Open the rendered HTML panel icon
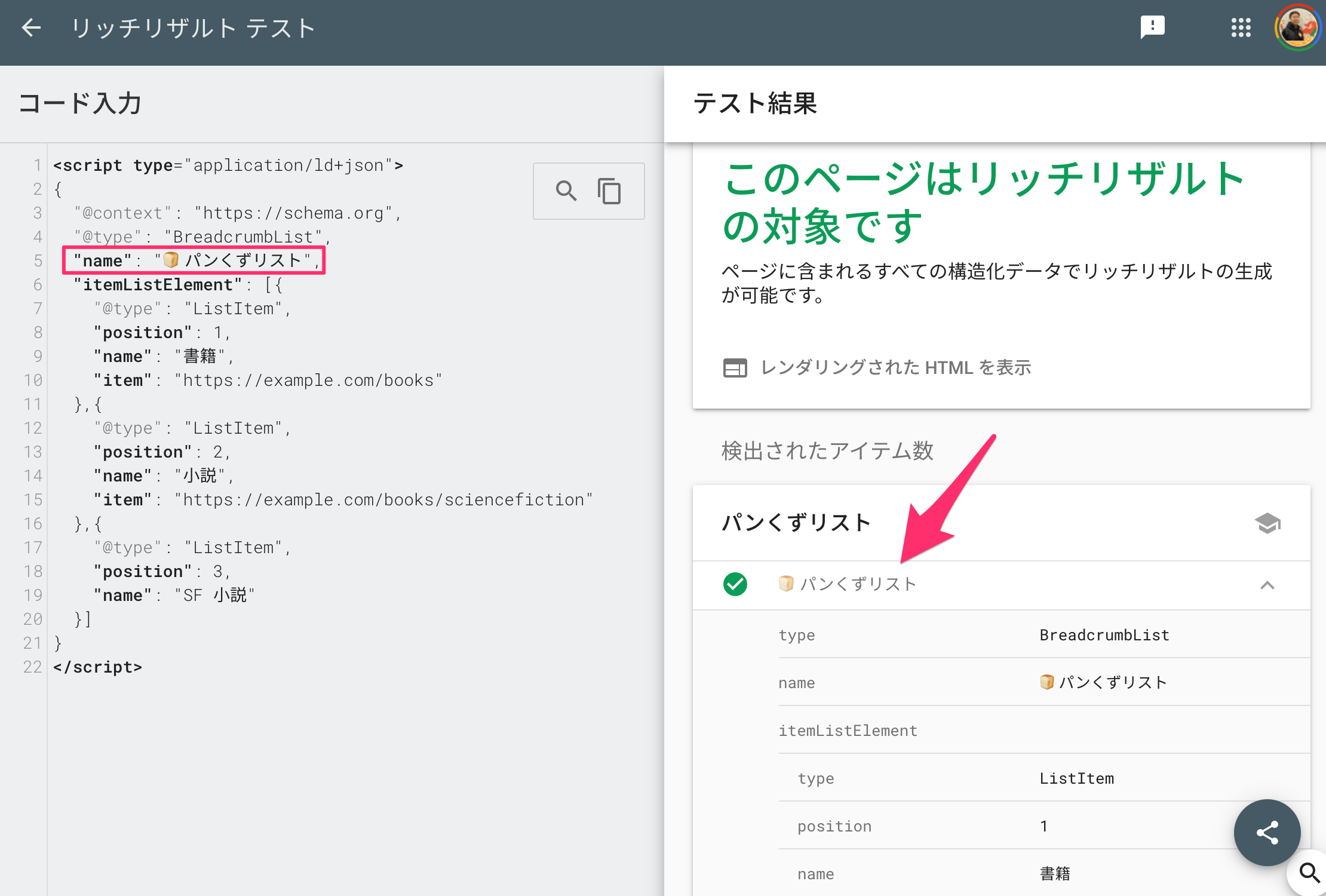The height and width of the screenshot is (896, 1326). coord(735,367)
